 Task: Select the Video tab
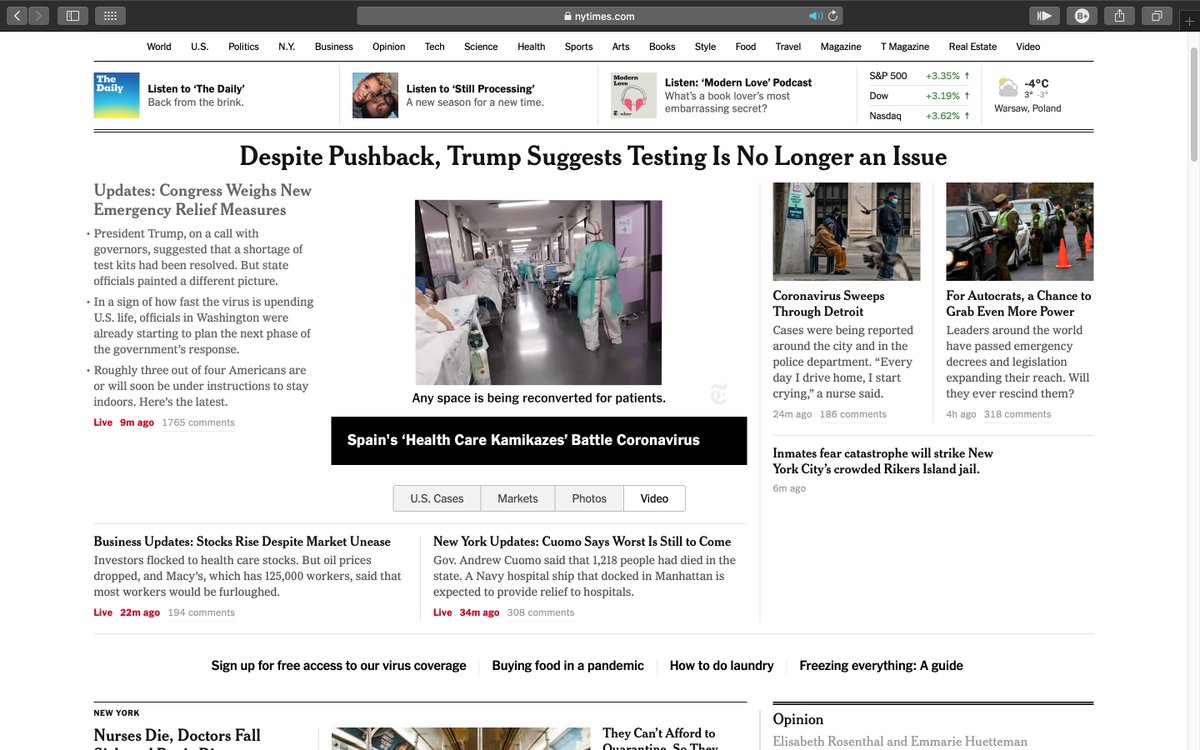tap(655, 498)
